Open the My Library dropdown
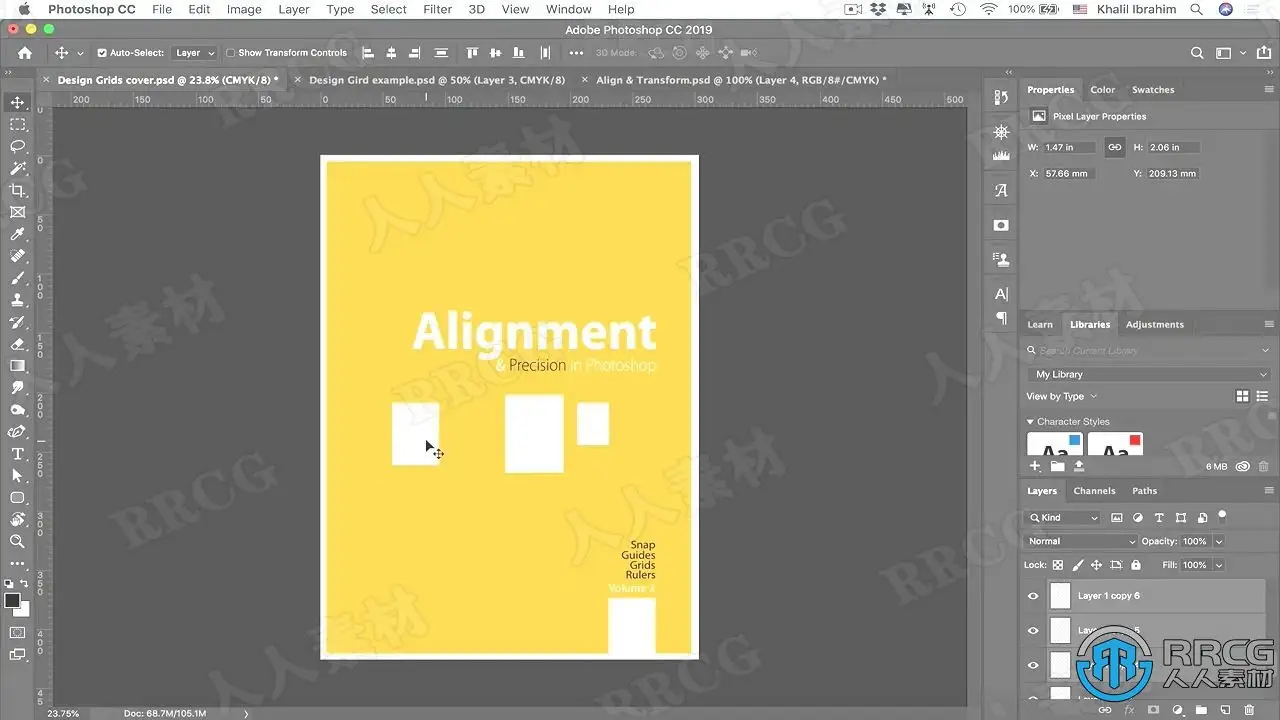The image size is (1280, 720). 1149,374
